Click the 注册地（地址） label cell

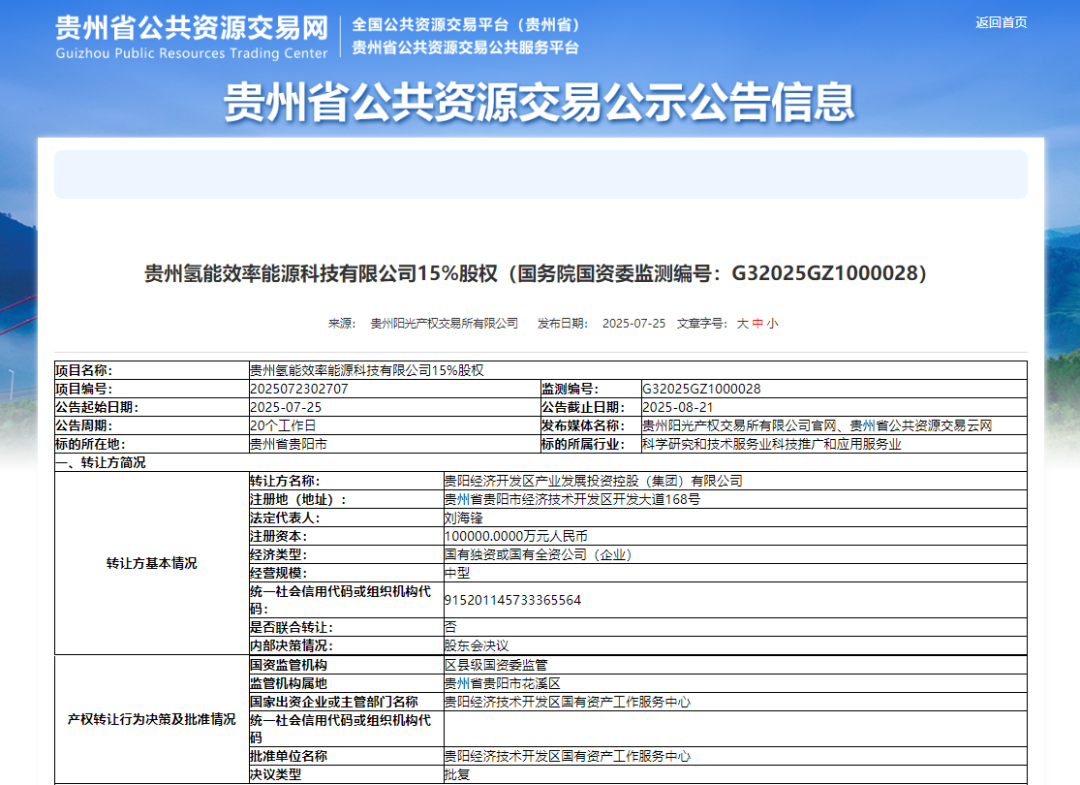coord(346,500)
